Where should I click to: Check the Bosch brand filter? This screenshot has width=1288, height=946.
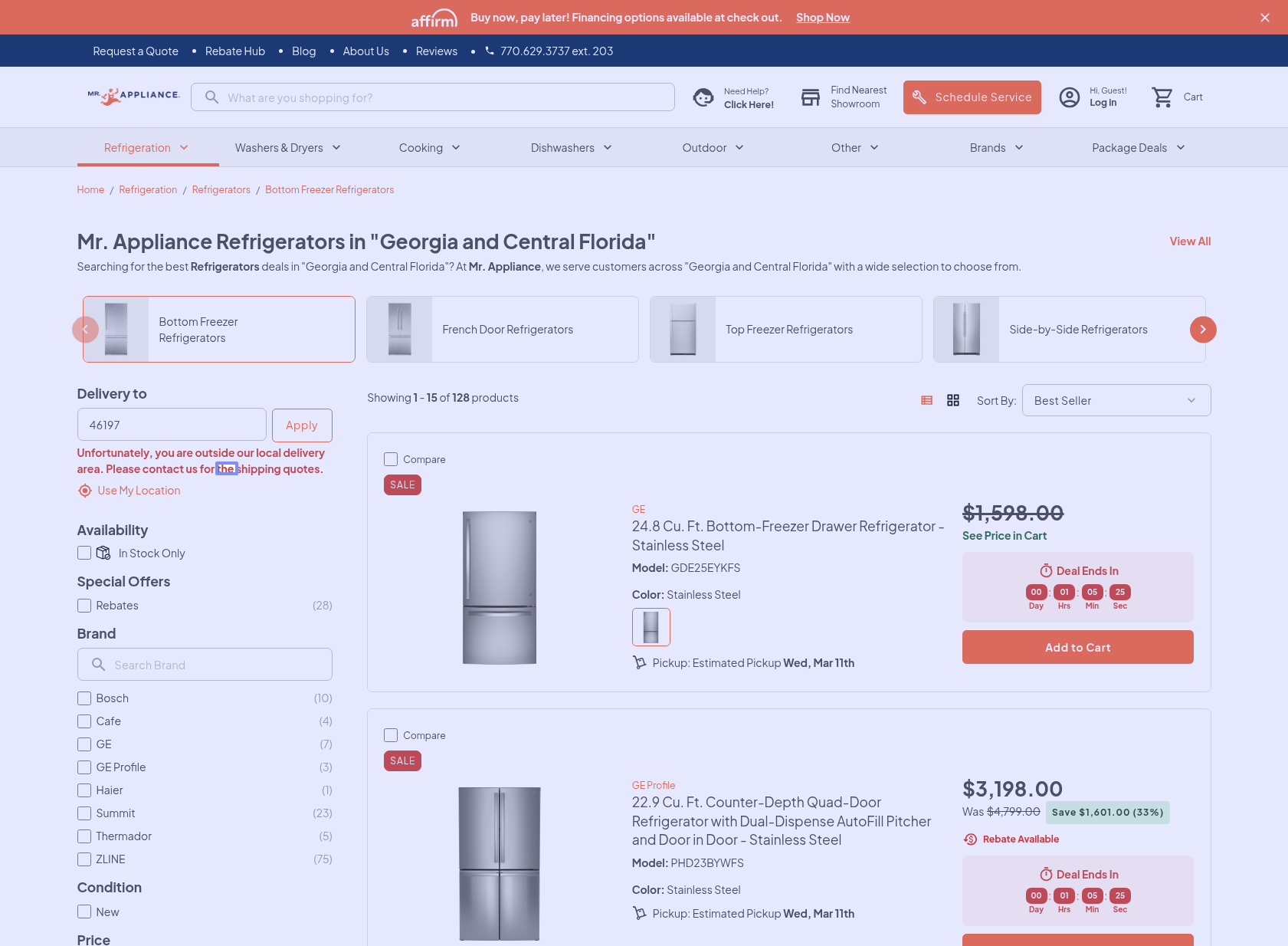(84, 698)
